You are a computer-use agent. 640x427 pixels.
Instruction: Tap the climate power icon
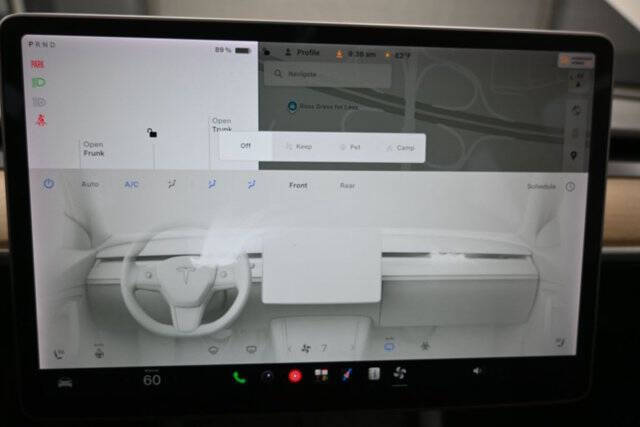point(49,184)
